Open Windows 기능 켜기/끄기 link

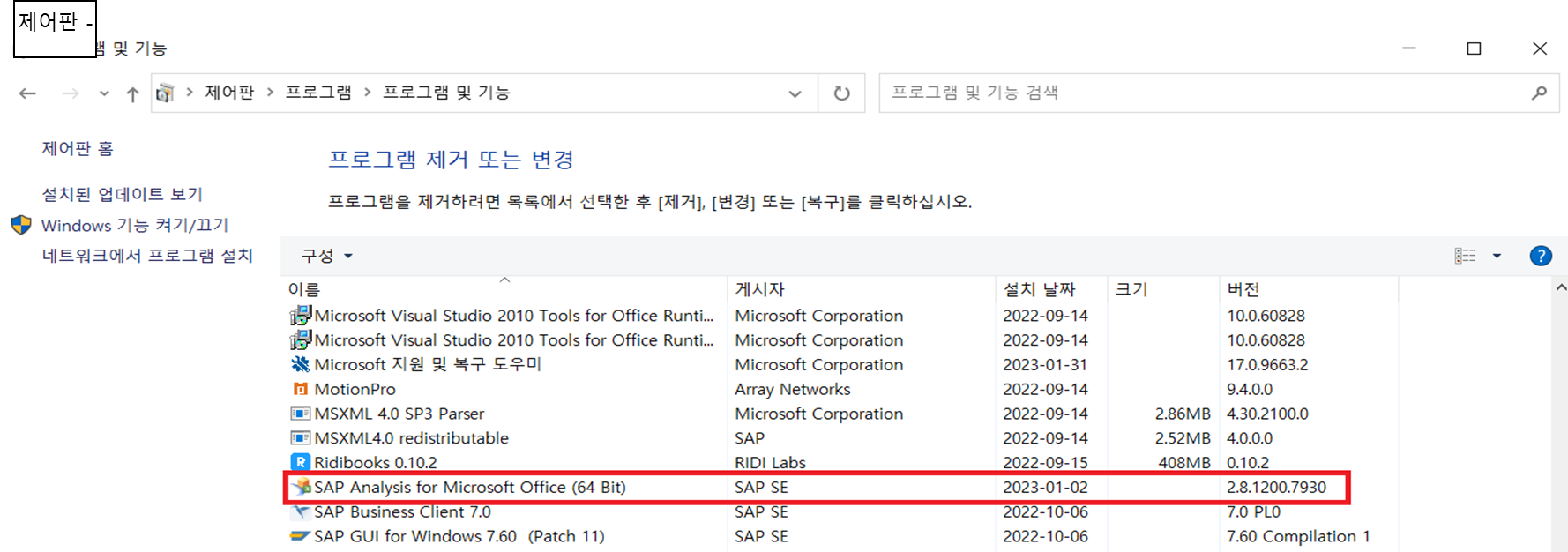click(x=135, y=225)
